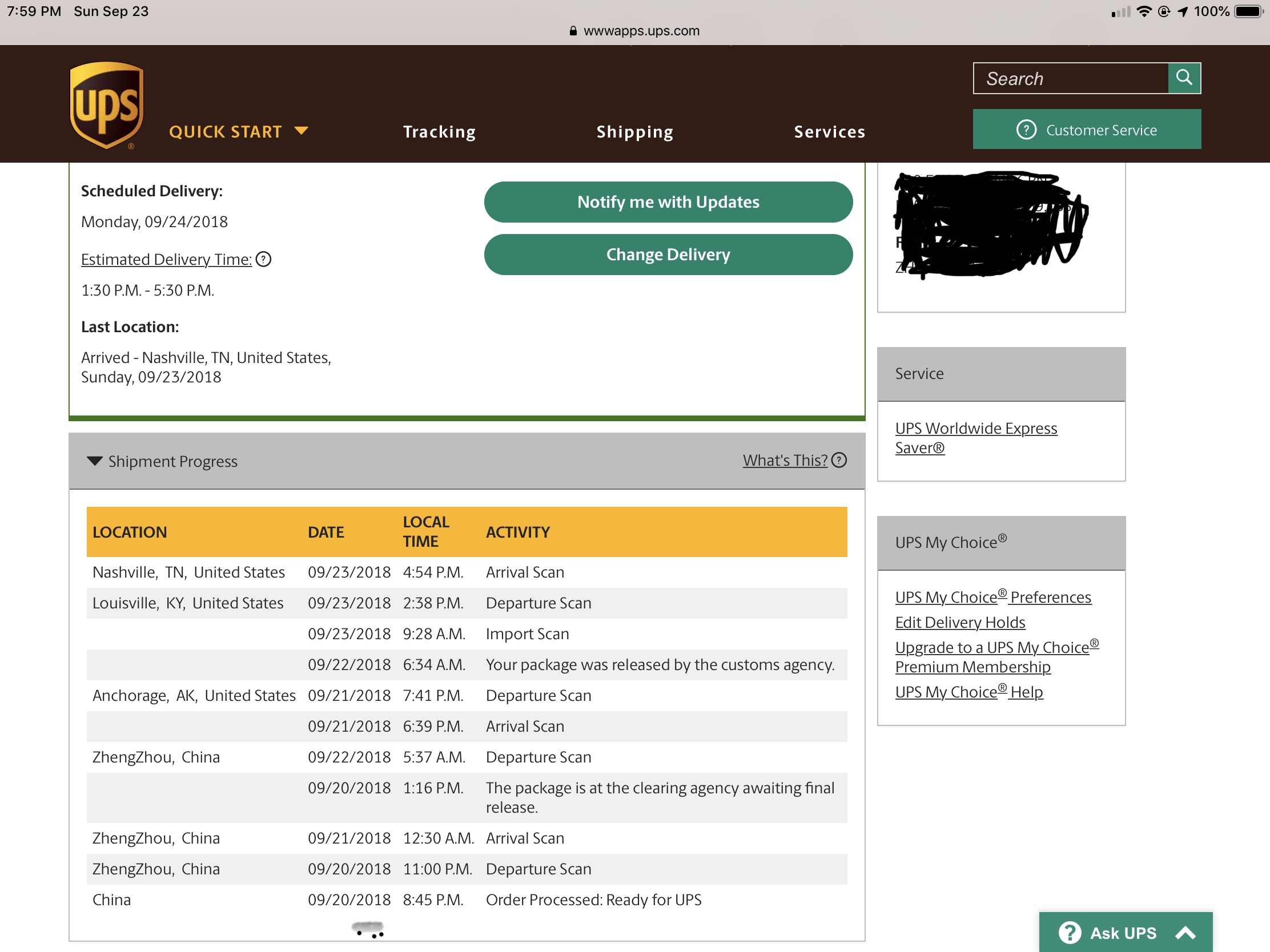The height and width of the screenshot is (952, 1270).
Task: Click the Ask UPS chat label
Action: (x=1123, y=933)
